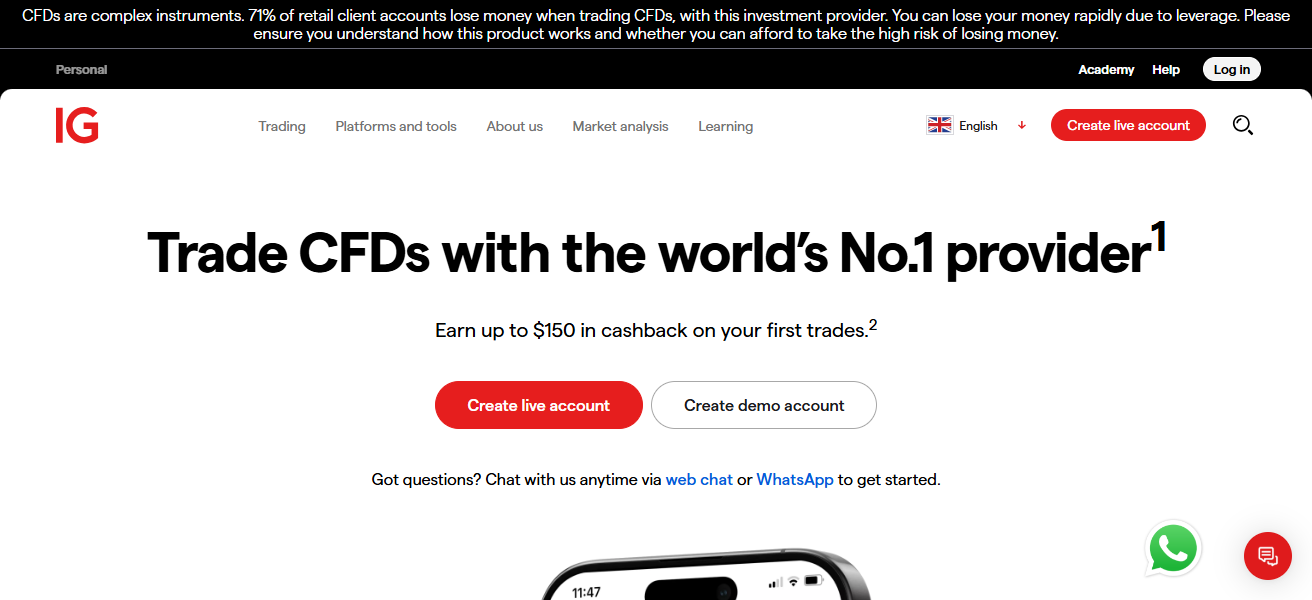Open Platforms and tools menu
Viewport: 1312px width, 600px height.
click(x=396, y=126)
